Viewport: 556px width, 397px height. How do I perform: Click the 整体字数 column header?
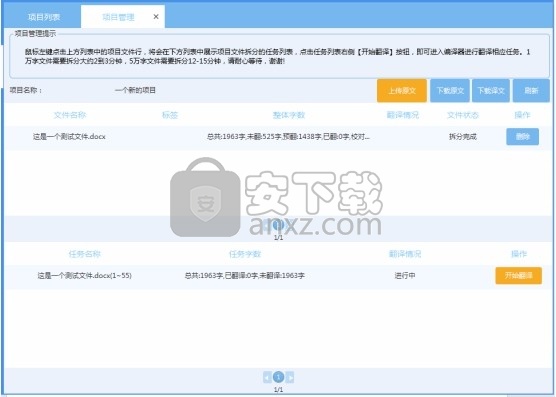[289, 115]
